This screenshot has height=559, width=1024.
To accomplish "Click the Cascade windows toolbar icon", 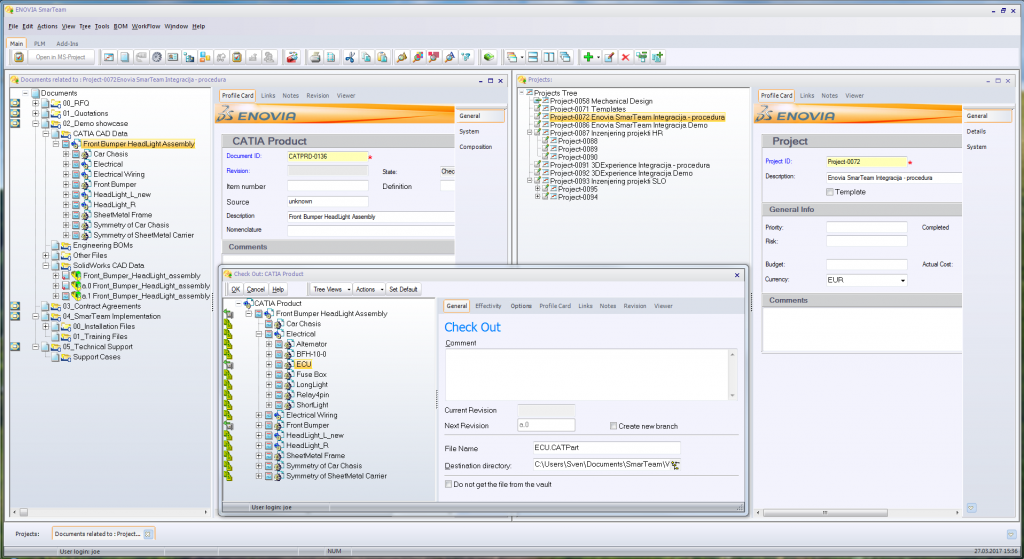I will click(566, 57).
